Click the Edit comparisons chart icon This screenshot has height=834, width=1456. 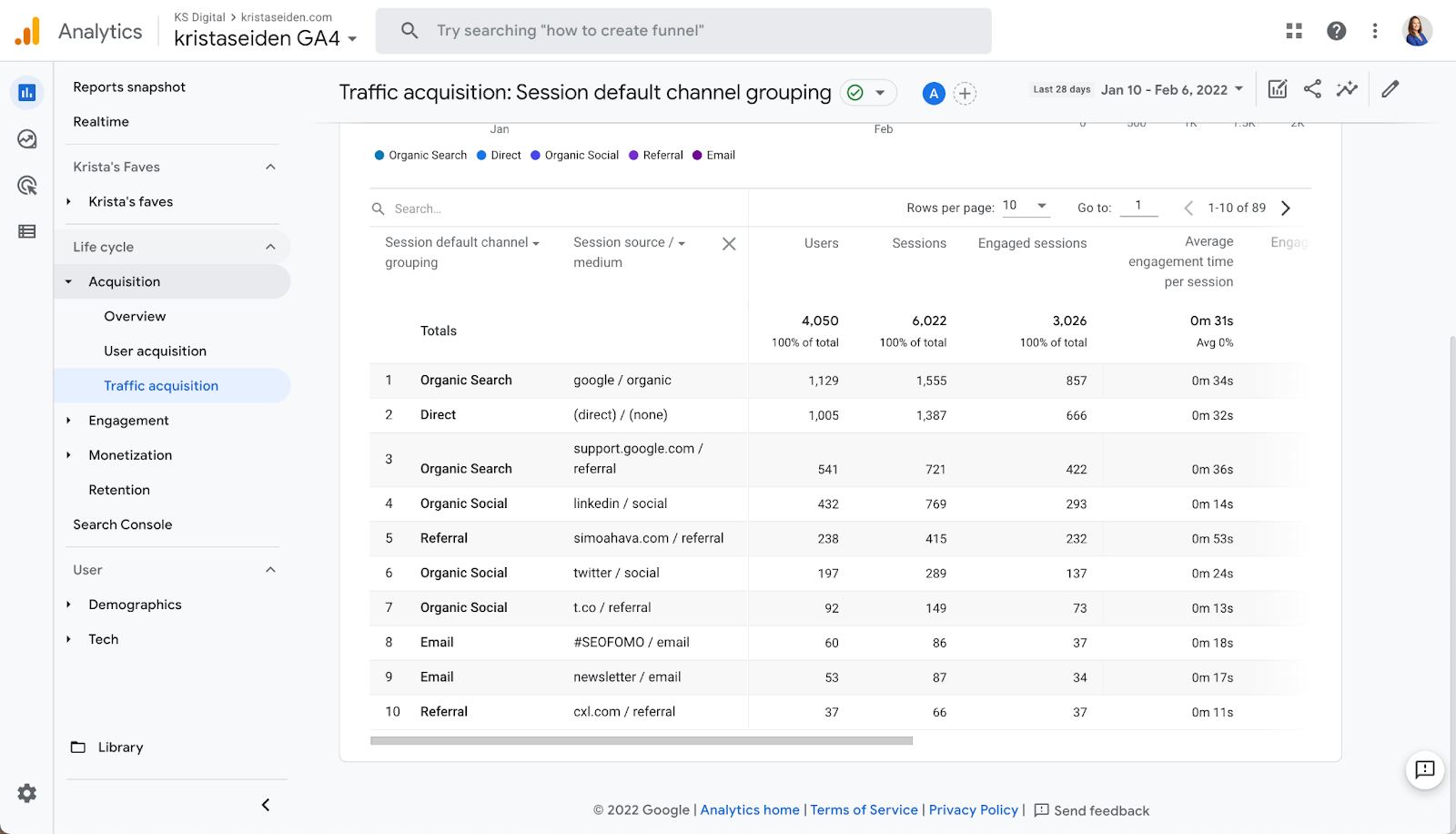[x=1278, y=89]
